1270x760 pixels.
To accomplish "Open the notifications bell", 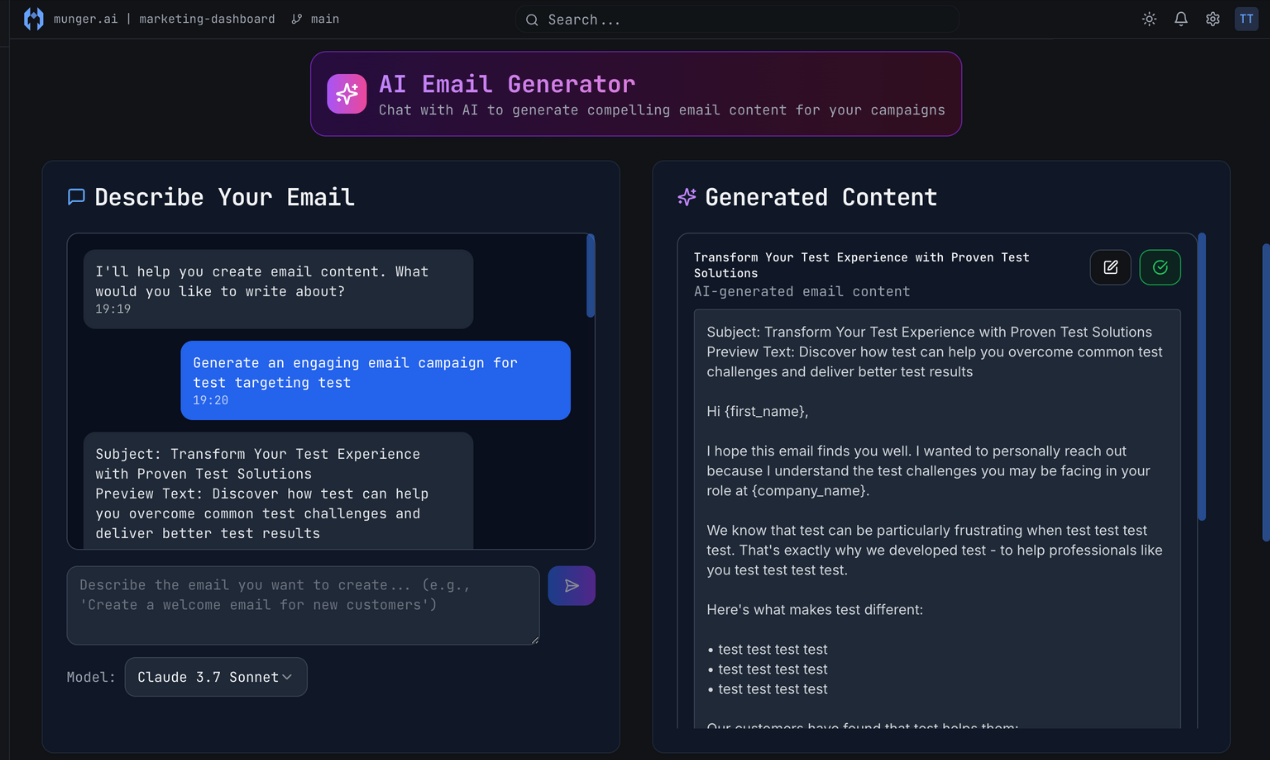I will (x=1181, y=19).
